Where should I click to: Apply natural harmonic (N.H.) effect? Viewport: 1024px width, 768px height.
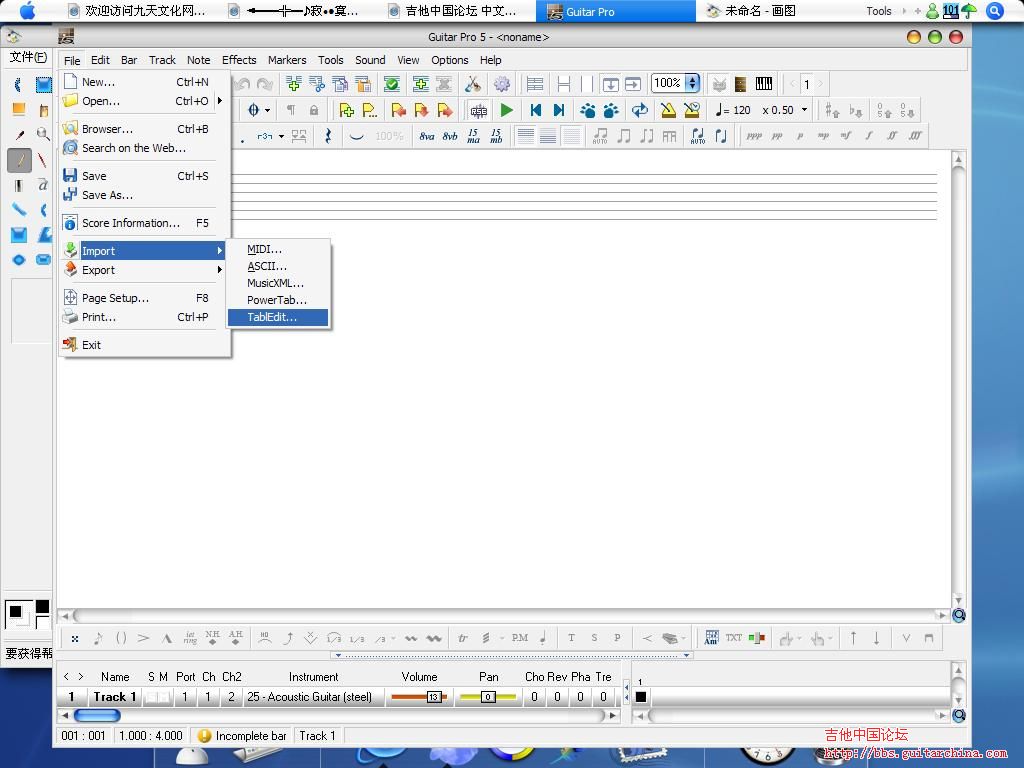(x=212, y=637)
